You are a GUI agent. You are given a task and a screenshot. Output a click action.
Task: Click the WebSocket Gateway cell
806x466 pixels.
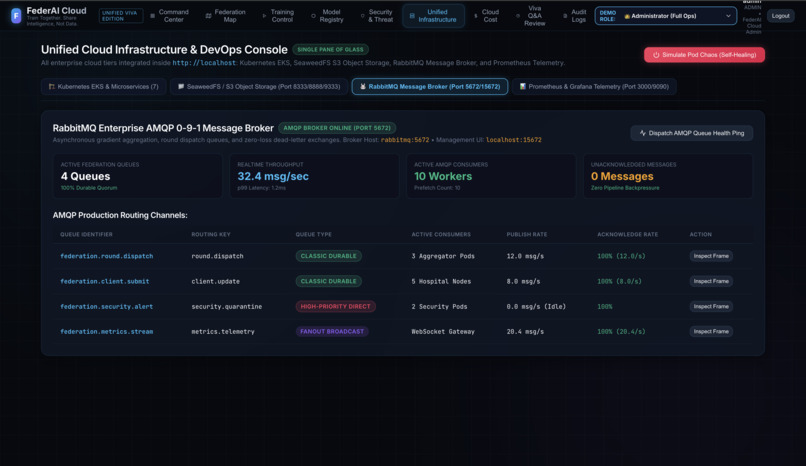pos(443,331)
